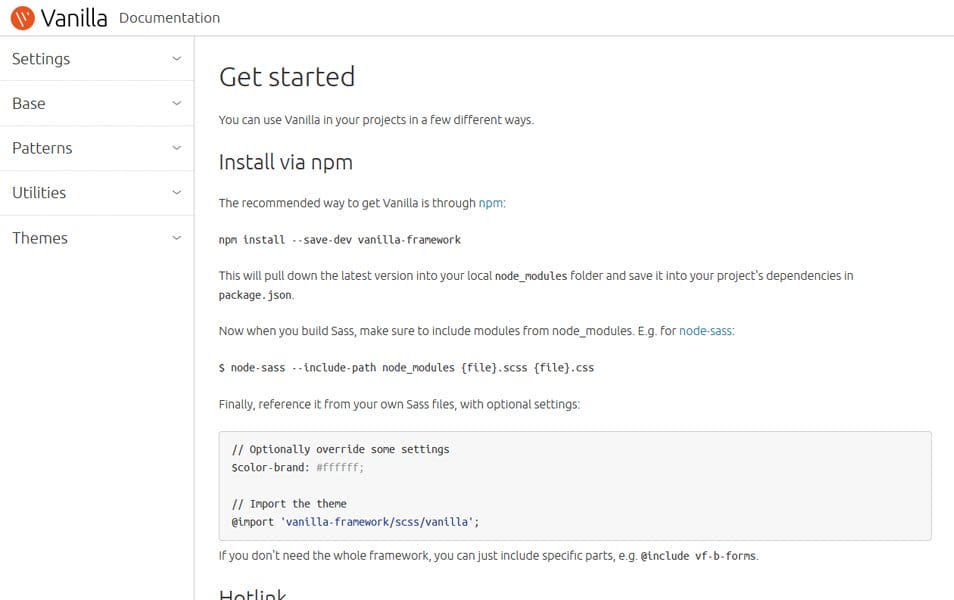Screen dimensions: 954x600
Task: Expand the Patterns section chevron
Action: pyautogui.click(x=176, y=148)
